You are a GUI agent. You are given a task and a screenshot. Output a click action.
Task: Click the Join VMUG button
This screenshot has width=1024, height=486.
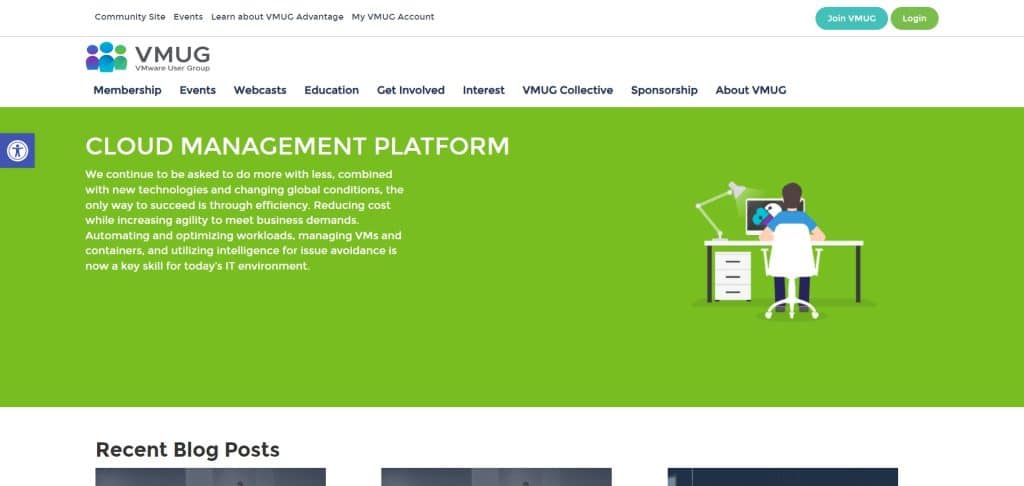[x=851, y=18]
